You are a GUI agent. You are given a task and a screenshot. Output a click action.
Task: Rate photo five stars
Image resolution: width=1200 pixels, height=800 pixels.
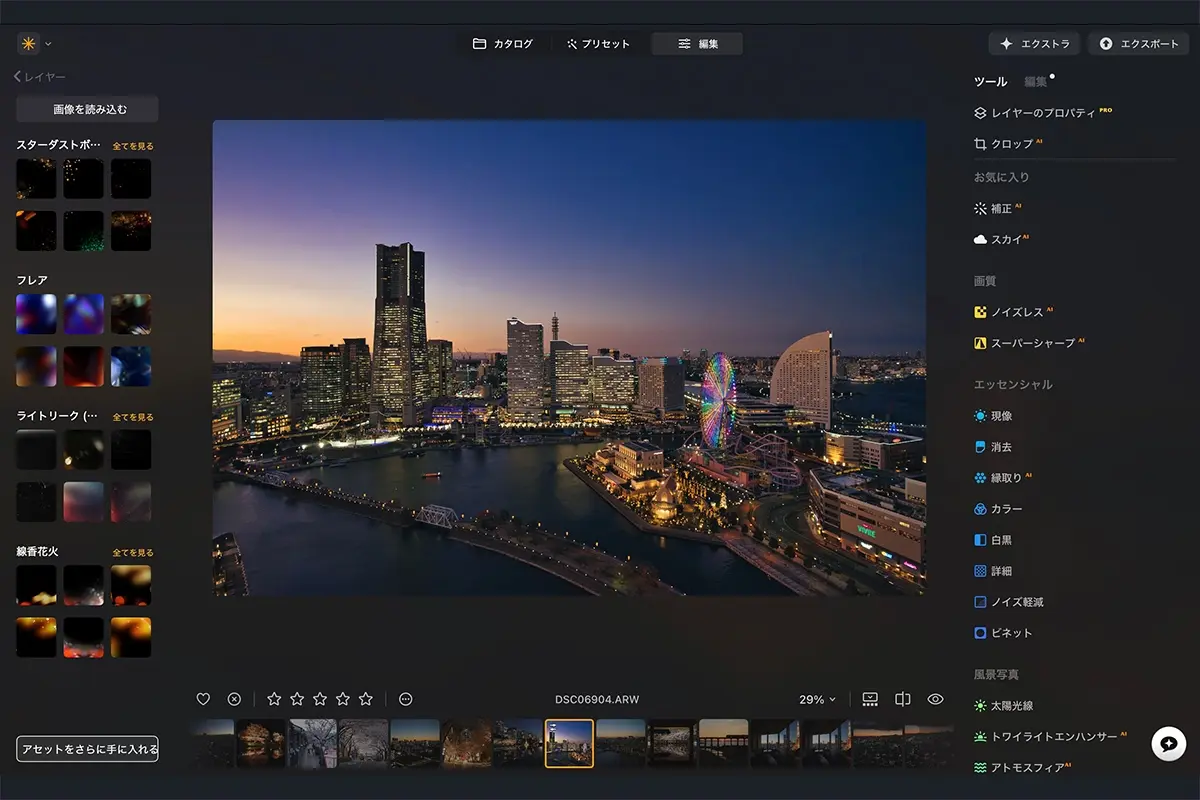[366, 699]
